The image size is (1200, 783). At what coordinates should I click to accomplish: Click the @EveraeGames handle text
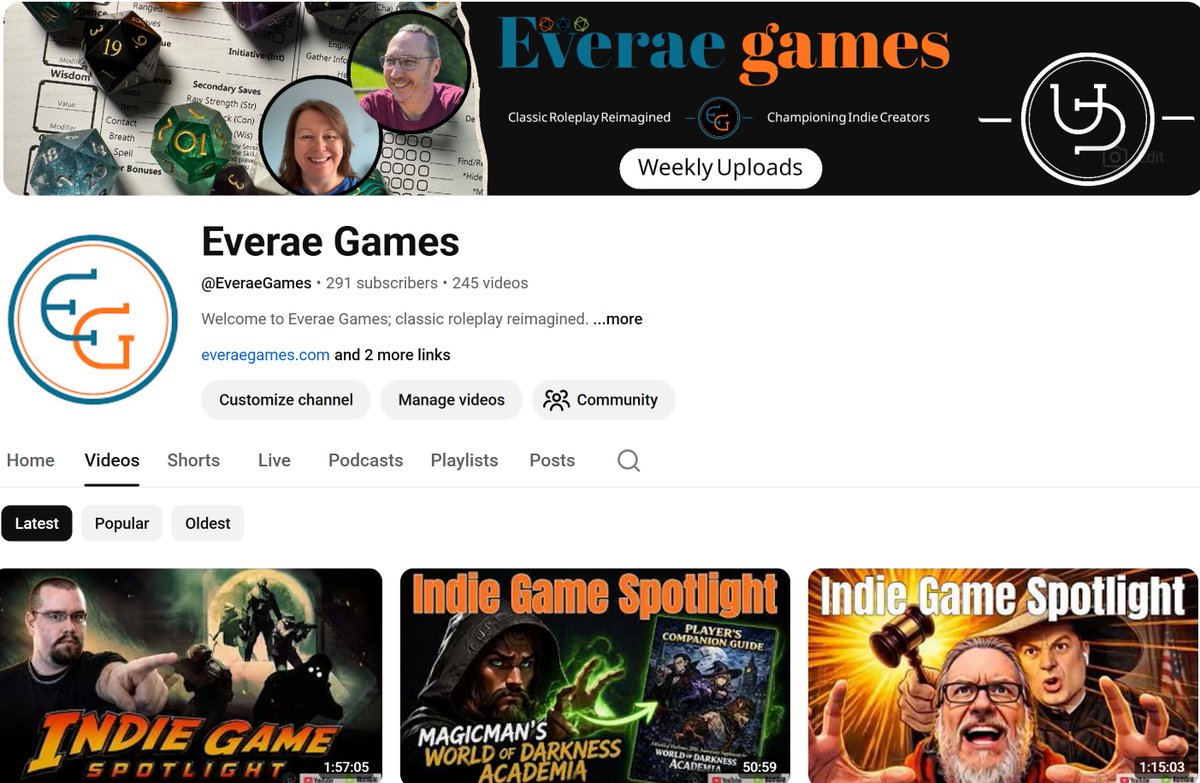(x=256, y=283)
